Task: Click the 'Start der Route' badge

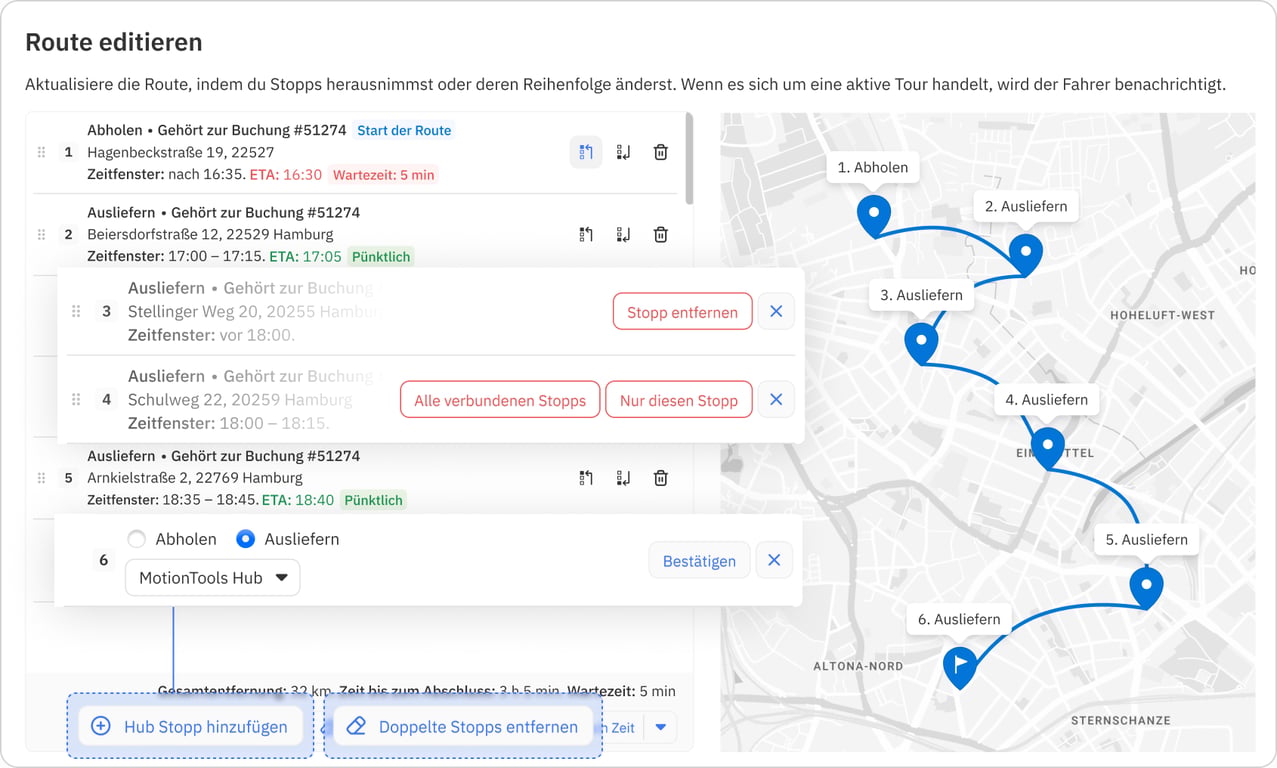Action: click(404, 130)
